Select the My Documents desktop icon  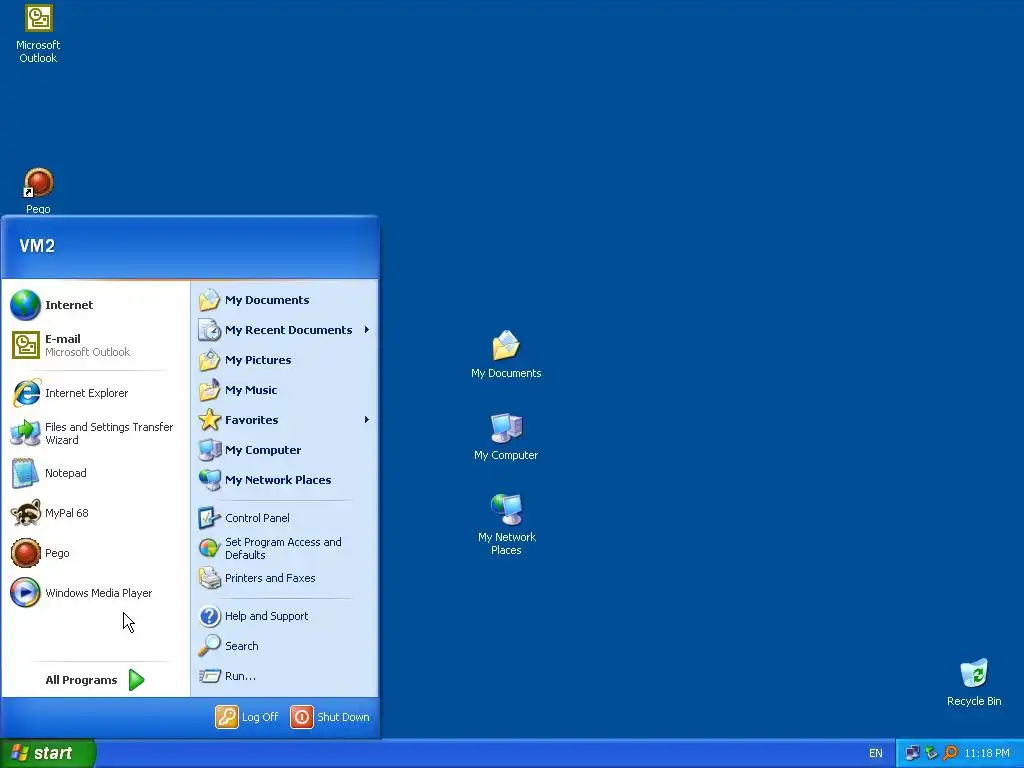[506, 346]
